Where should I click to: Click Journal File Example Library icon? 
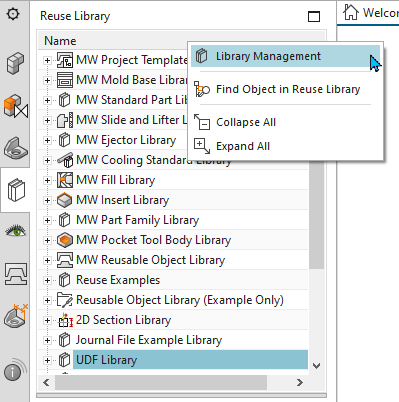click(65, 340)
